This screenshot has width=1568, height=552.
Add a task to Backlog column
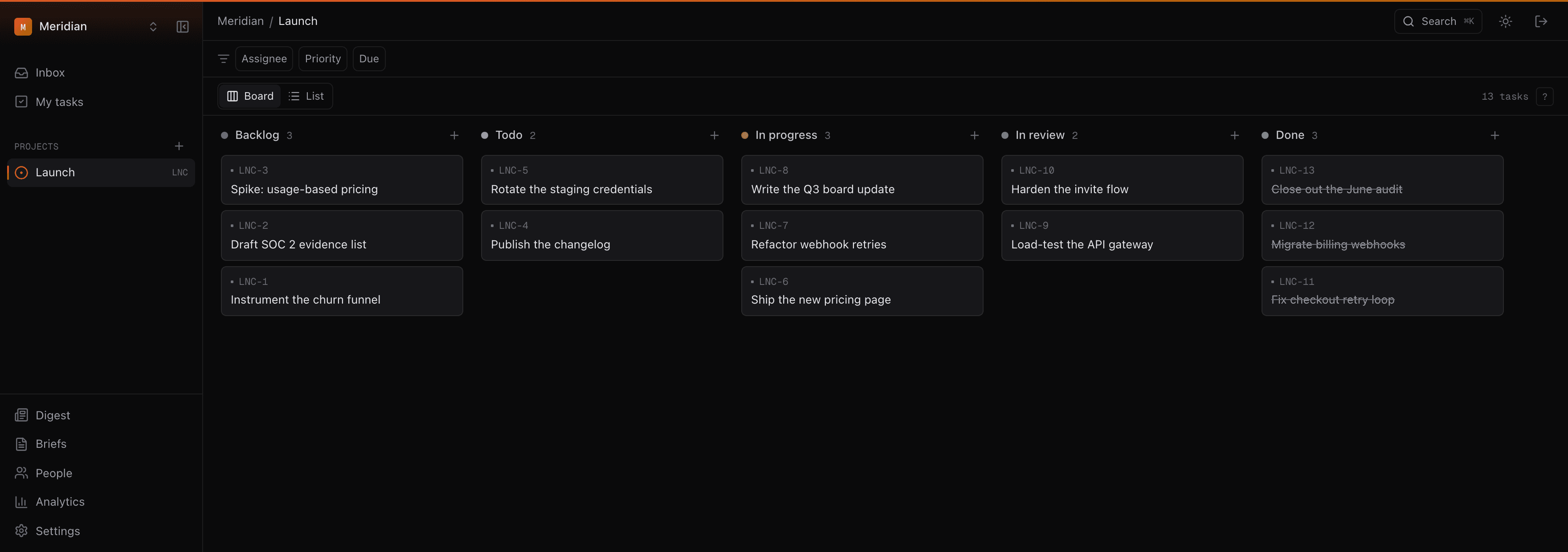click(454, 135)
